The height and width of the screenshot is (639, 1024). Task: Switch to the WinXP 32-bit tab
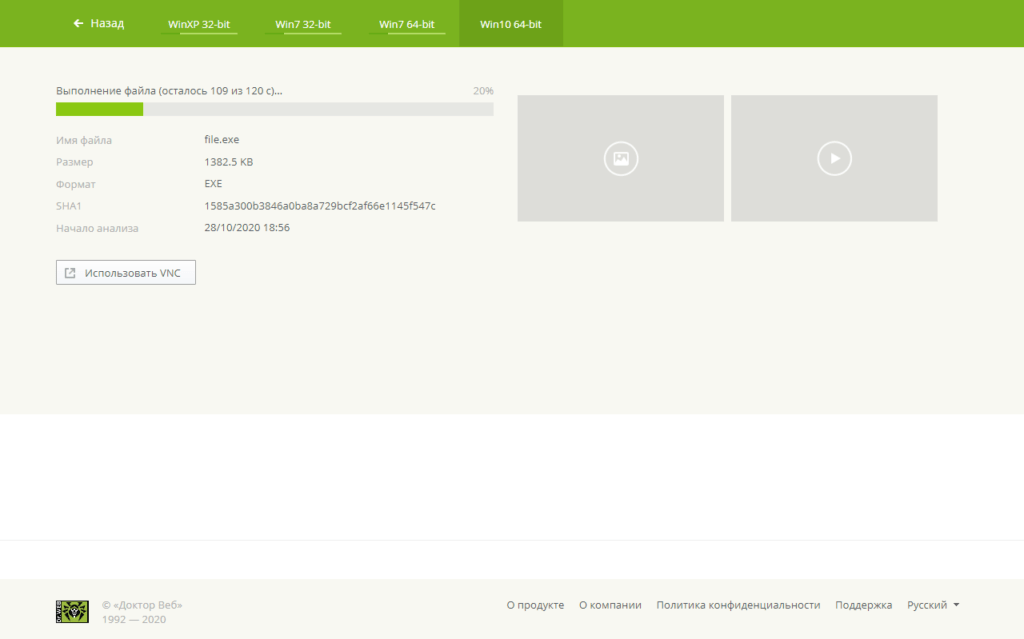coord(199,24)
